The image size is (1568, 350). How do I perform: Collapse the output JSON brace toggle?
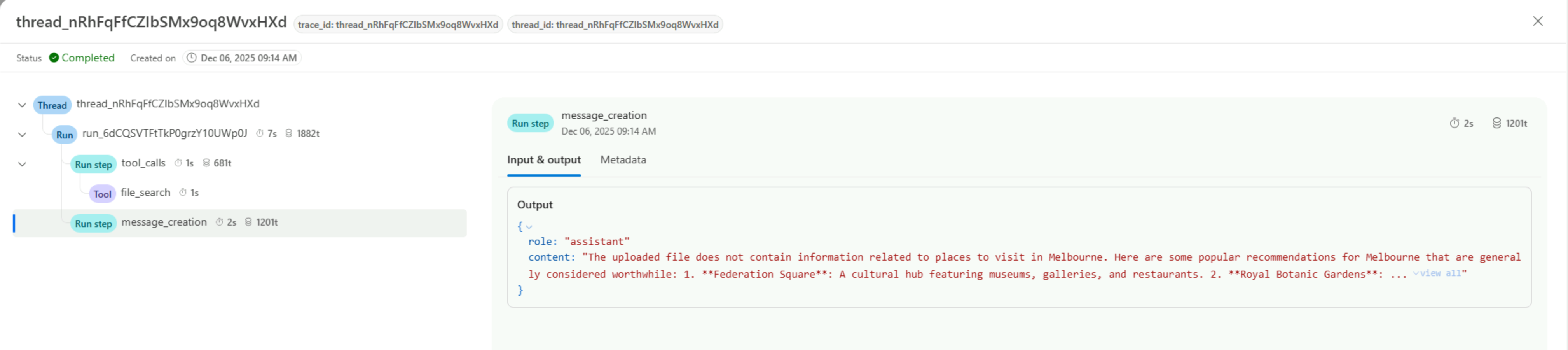click(x=529, y=226)
